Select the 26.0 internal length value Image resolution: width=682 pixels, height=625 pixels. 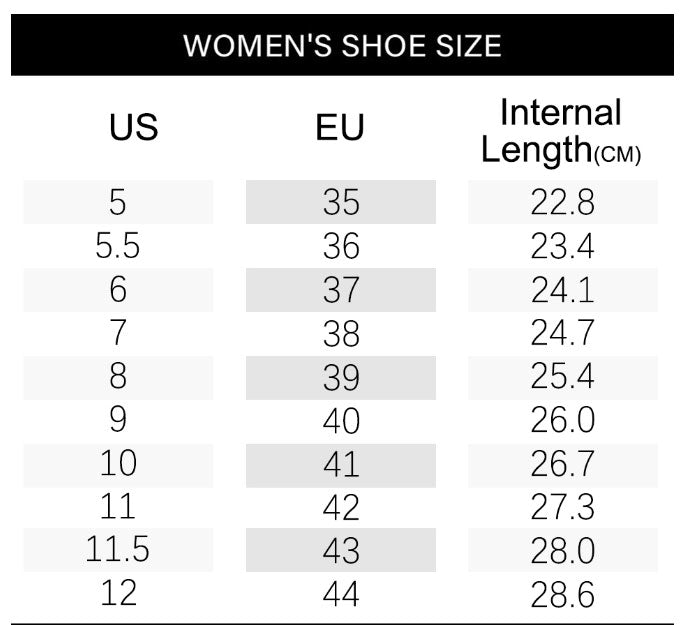(x=563, y=420)
